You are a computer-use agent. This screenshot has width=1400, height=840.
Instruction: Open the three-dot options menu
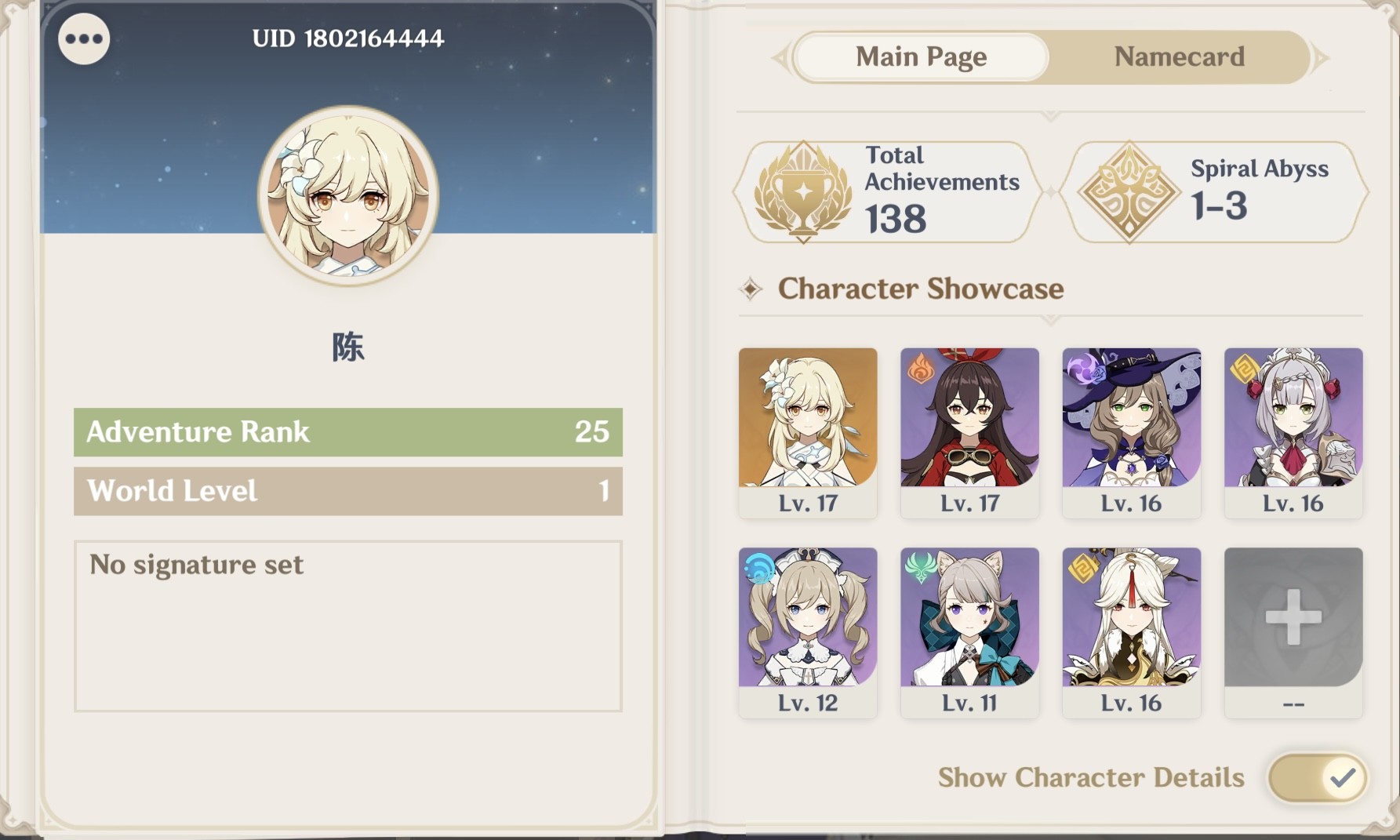pyautogui.click(x=84, y=38)
